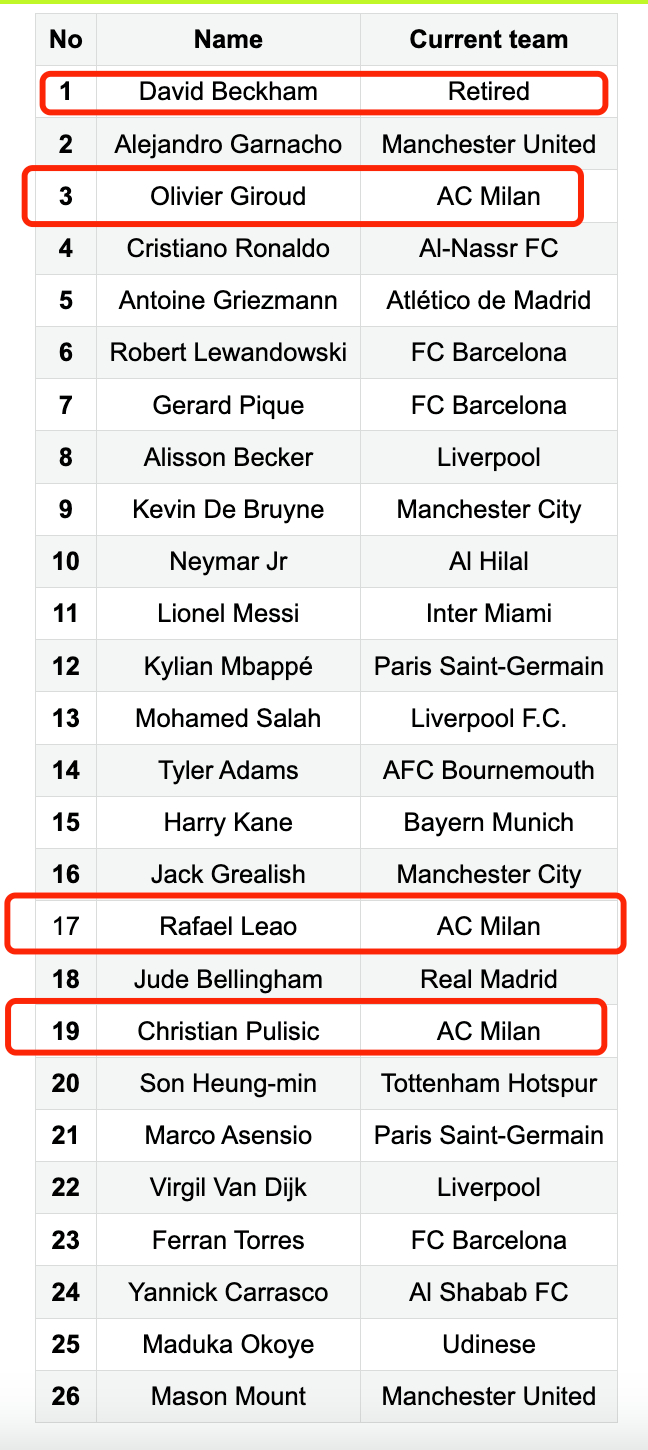Viewport: 648px width, 1450px height.
Task: Select the Atlético de Madrid cell
Action: (489, 301)
